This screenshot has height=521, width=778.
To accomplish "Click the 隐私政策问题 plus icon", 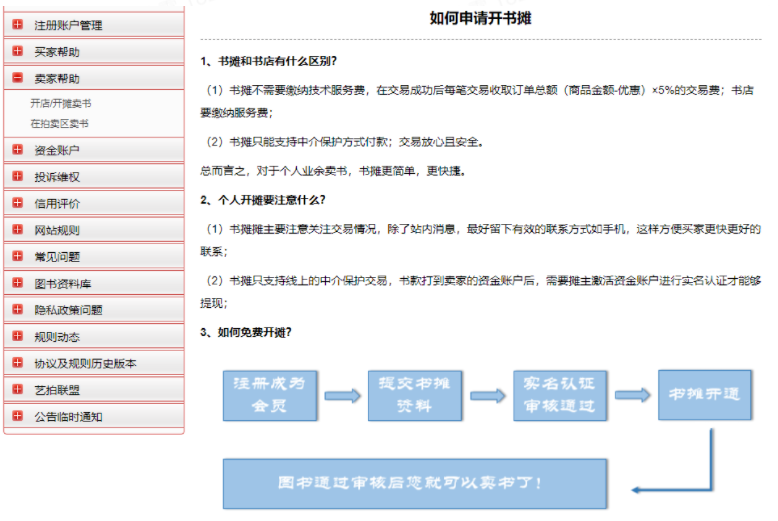I will (18, 310).
